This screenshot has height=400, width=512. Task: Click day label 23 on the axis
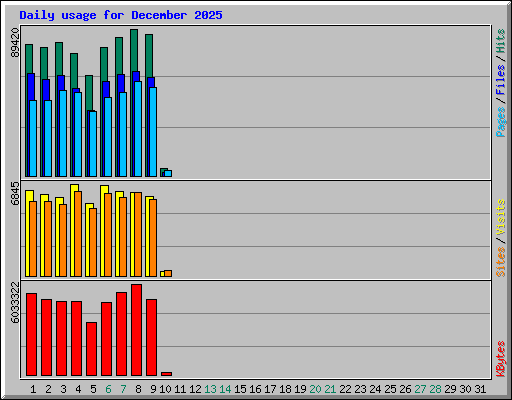pyautogui.click(x=360, y=389)
